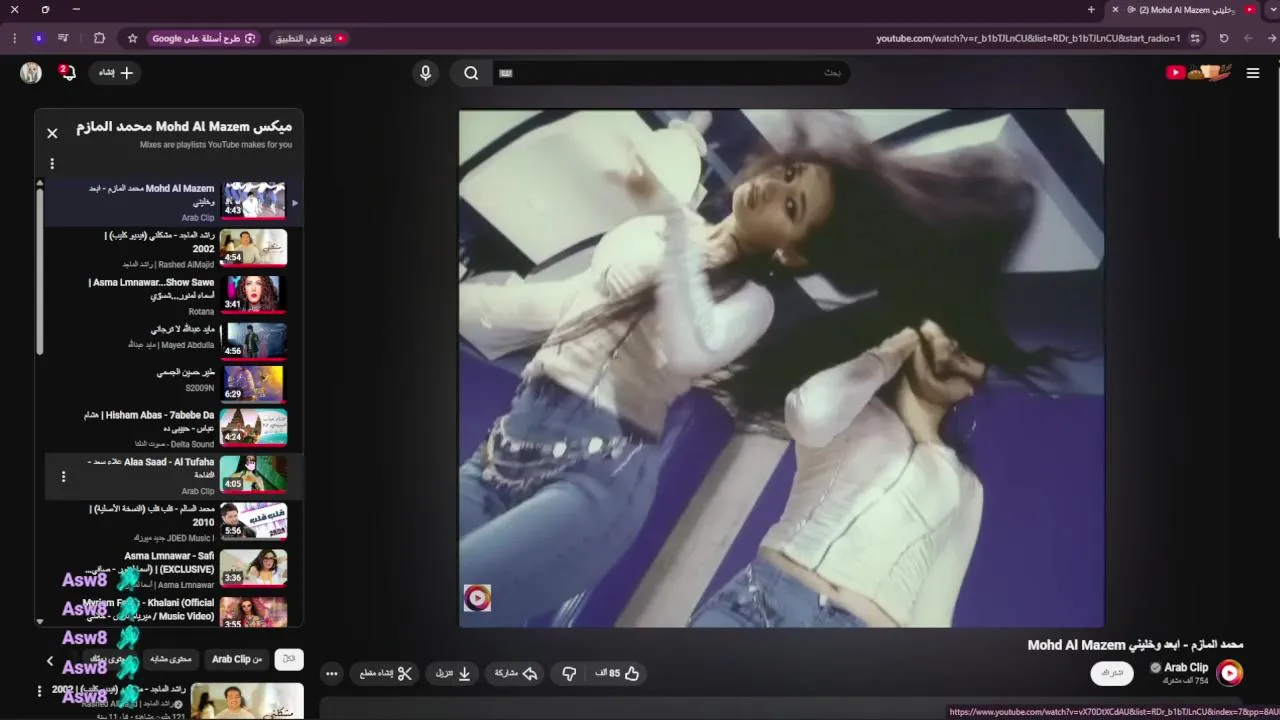Click the video player frame
Screen dimensions: 1280x720
click(781, 368)
